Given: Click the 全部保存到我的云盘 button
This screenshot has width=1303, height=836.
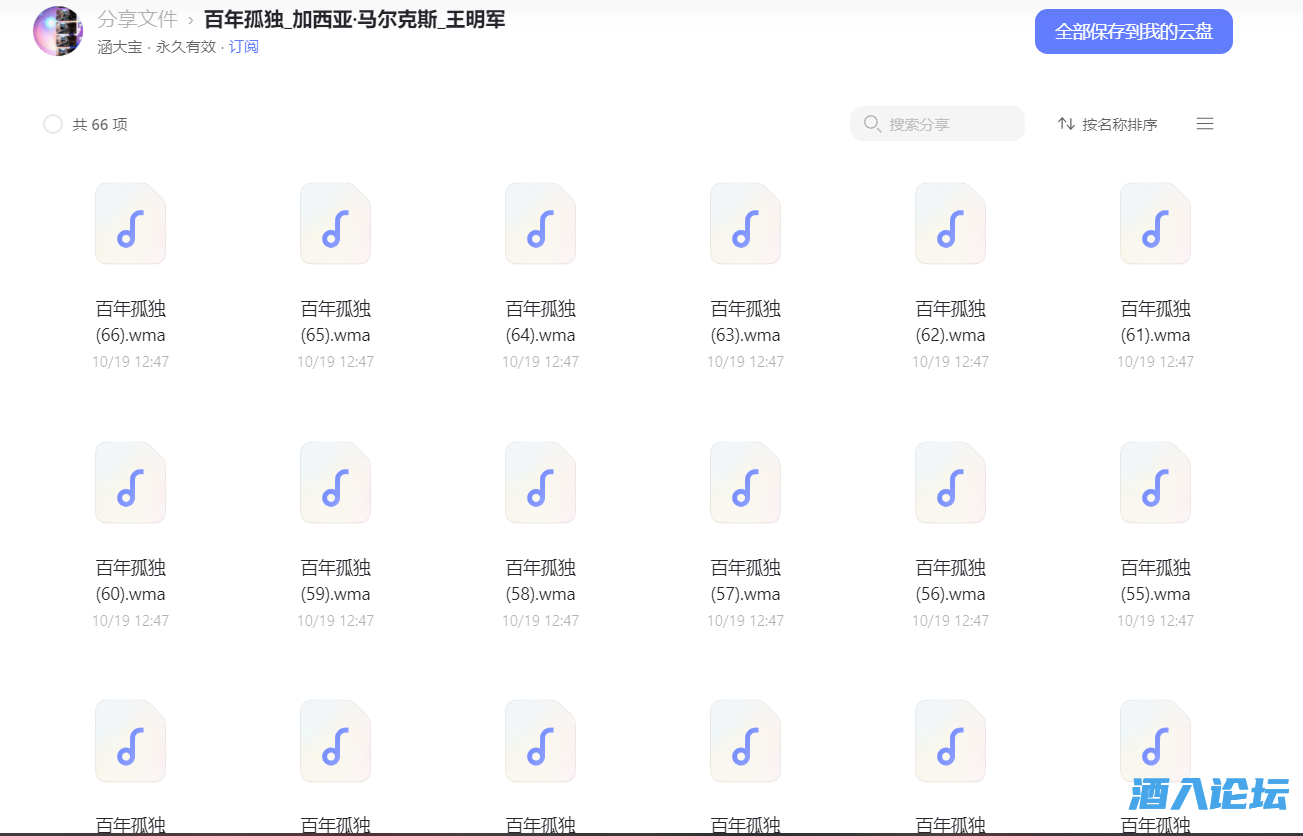Looking at the screenshot, I should 1133,31.
